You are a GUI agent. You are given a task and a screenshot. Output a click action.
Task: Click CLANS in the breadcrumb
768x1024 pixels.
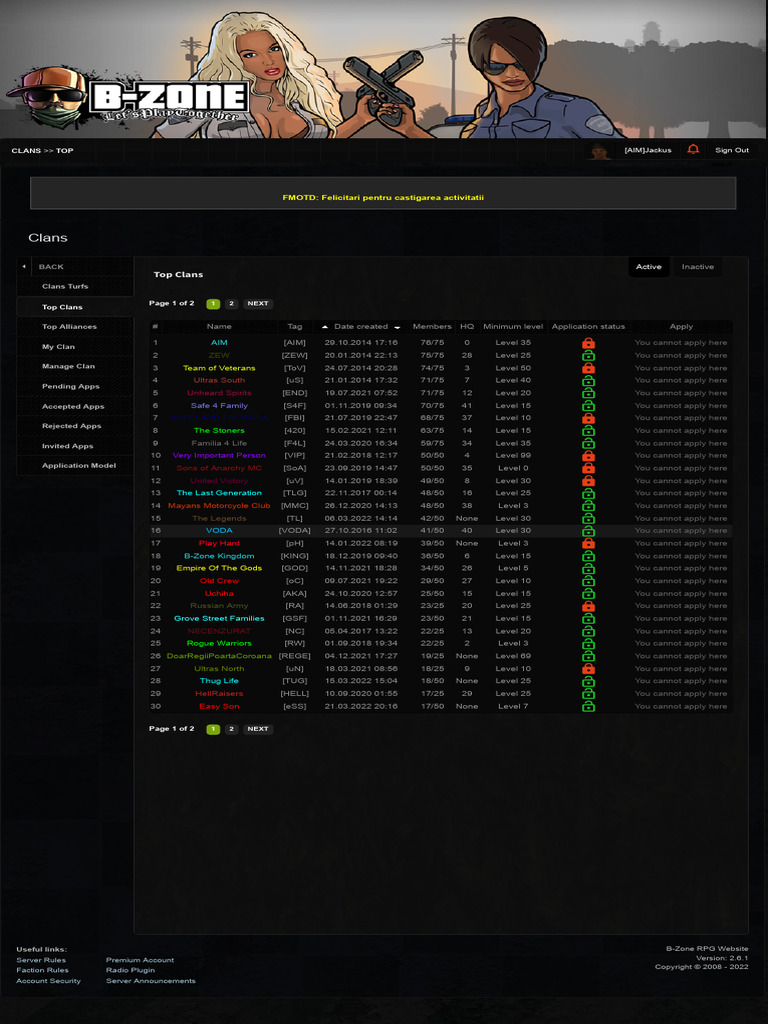pos(26,151)
